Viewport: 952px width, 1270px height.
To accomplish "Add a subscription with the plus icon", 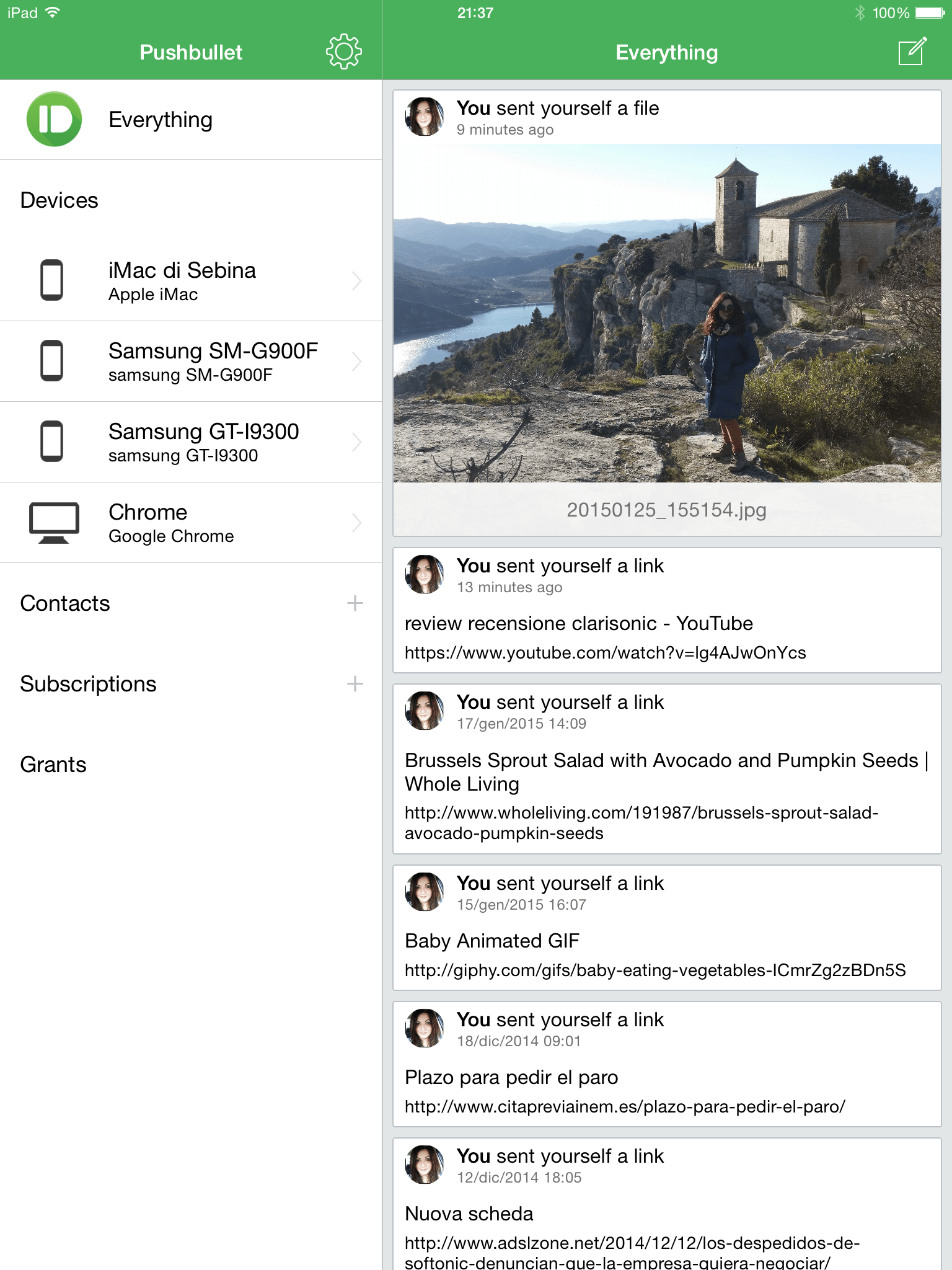I will pyautogui.click(x=355, y=683).
